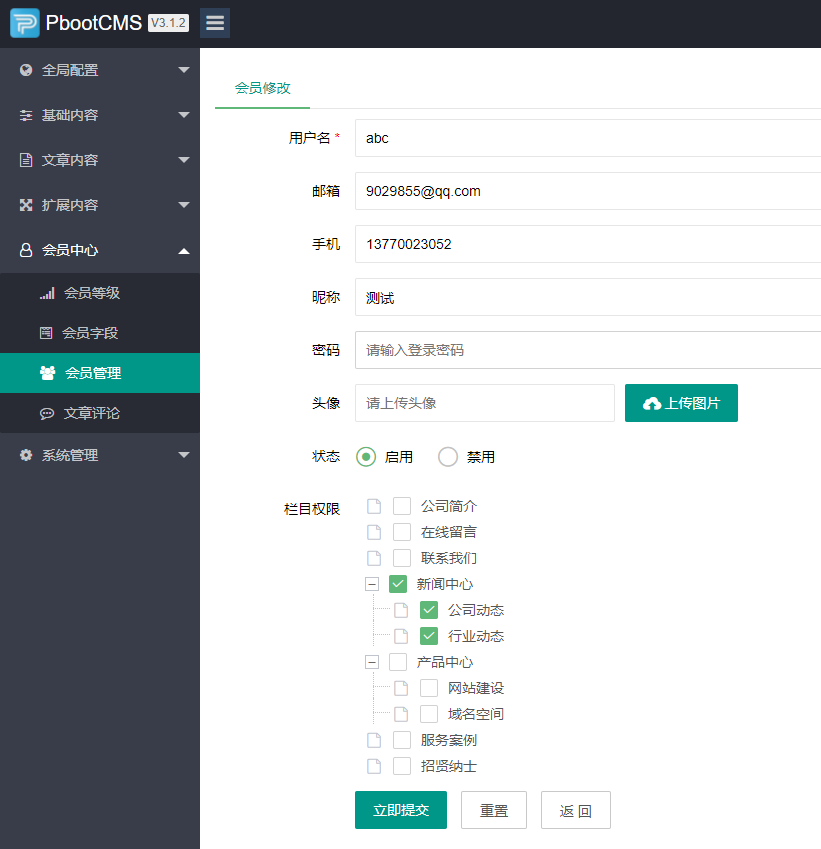Click the 立即提交 submit button

pos(400,810)
